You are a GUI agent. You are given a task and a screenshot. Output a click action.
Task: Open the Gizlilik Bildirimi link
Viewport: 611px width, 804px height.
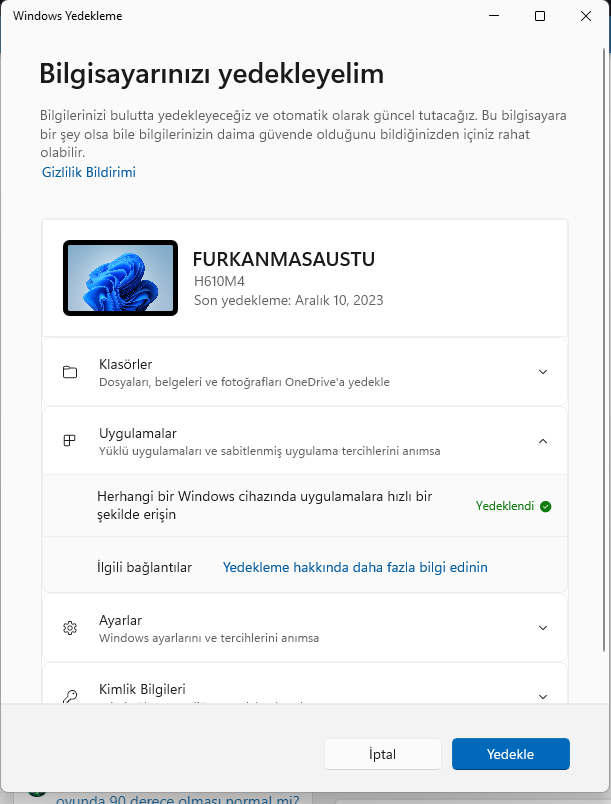point(89,172)
